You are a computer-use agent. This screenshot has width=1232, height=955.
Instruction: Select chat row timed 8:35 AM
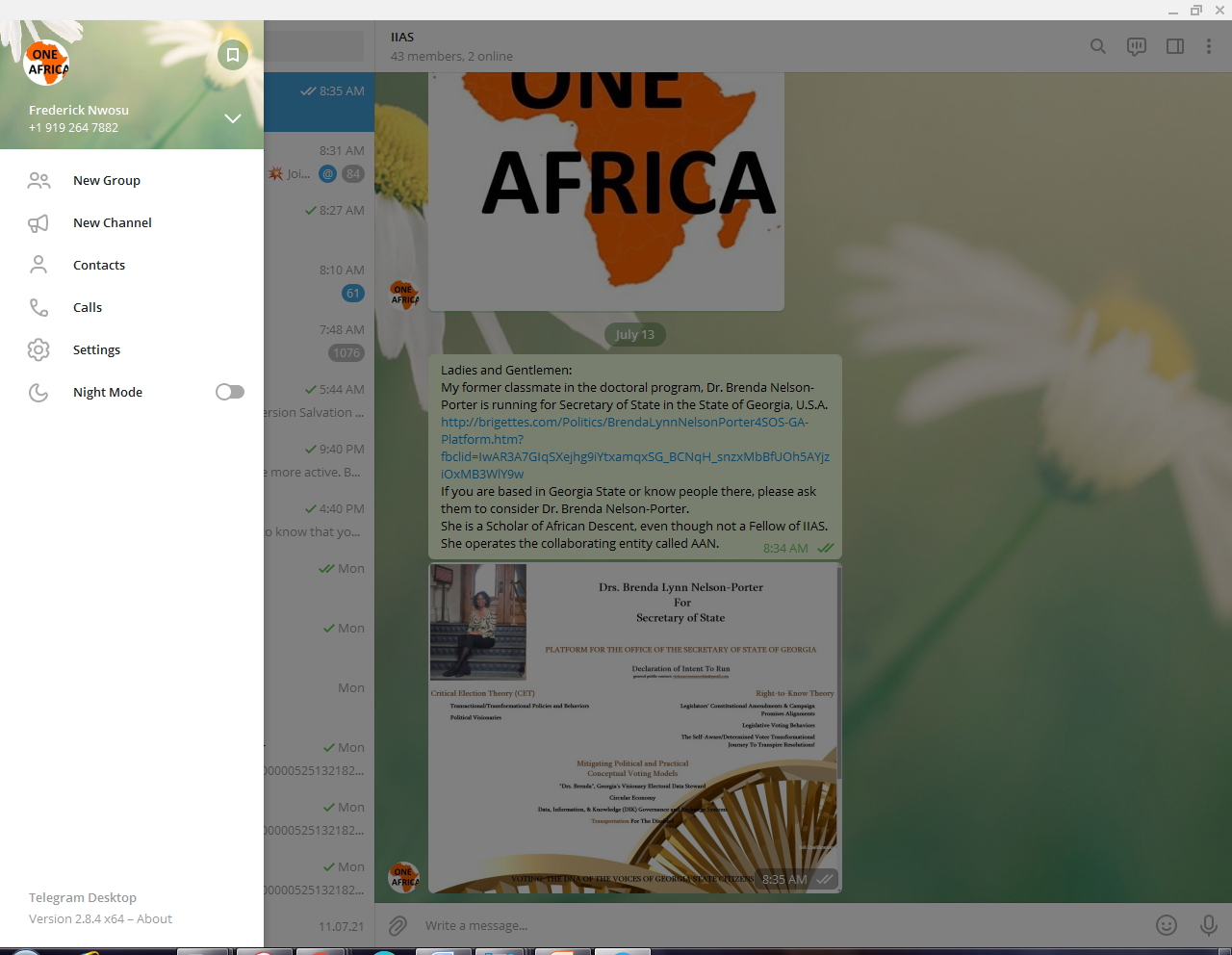click(319, 102)
